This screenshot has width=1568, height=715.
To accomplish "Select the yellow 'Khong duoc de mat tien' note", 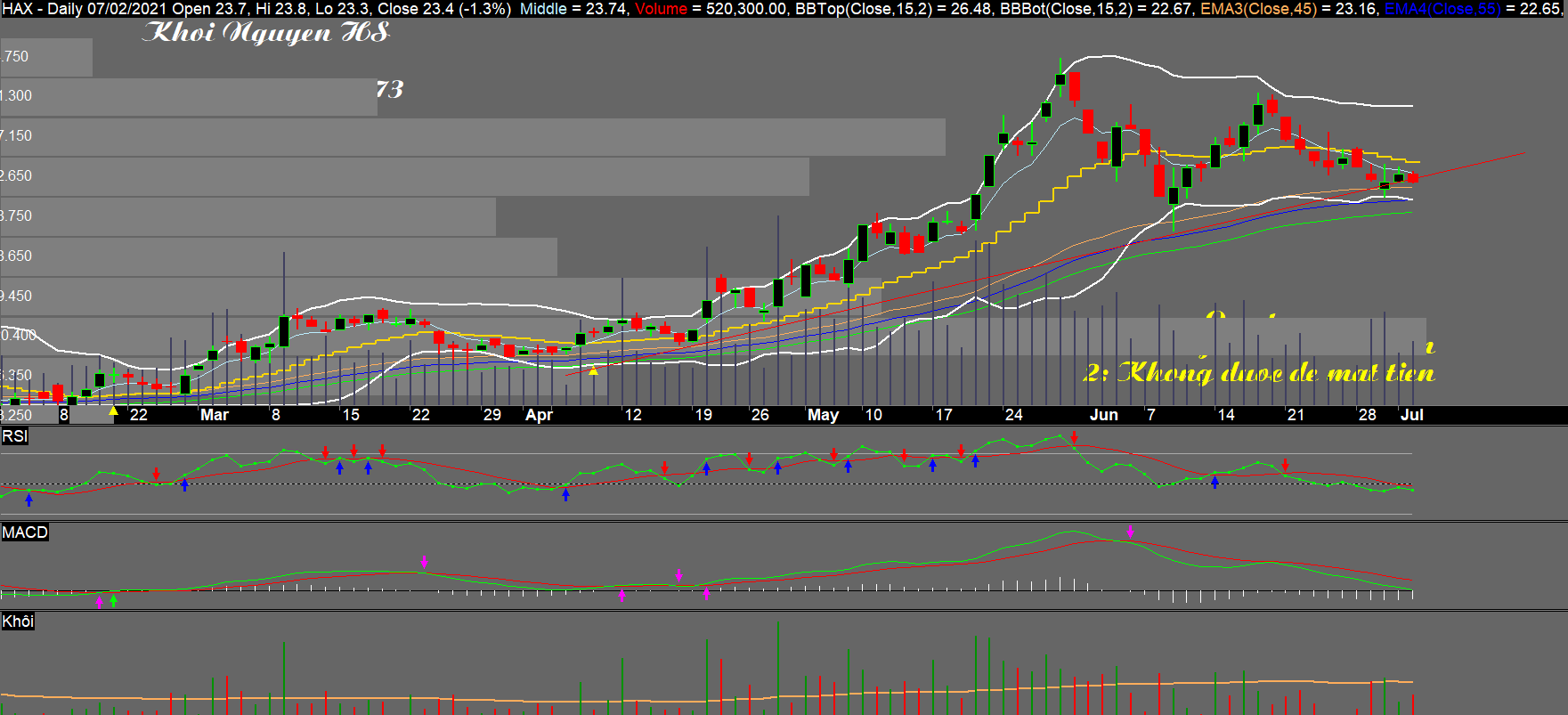I will click(1258, 372).
